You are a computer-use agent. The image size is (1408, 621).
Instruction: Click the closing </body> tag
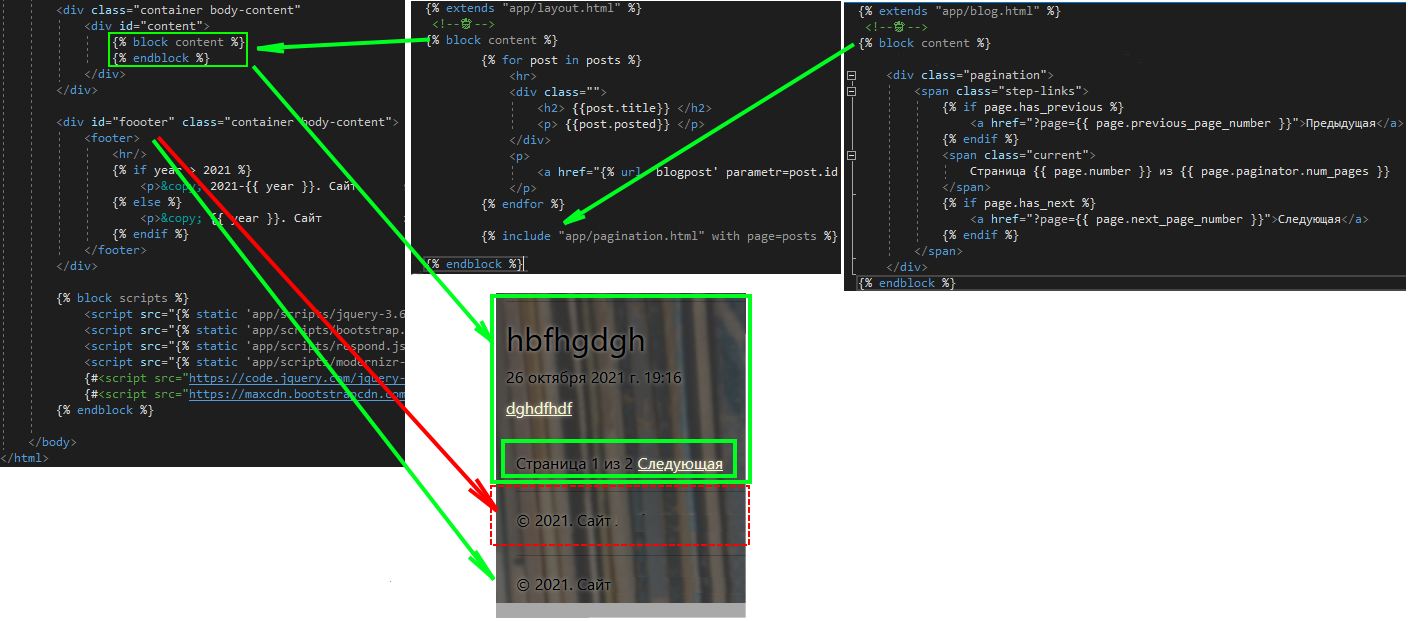[x=53, y=442]
